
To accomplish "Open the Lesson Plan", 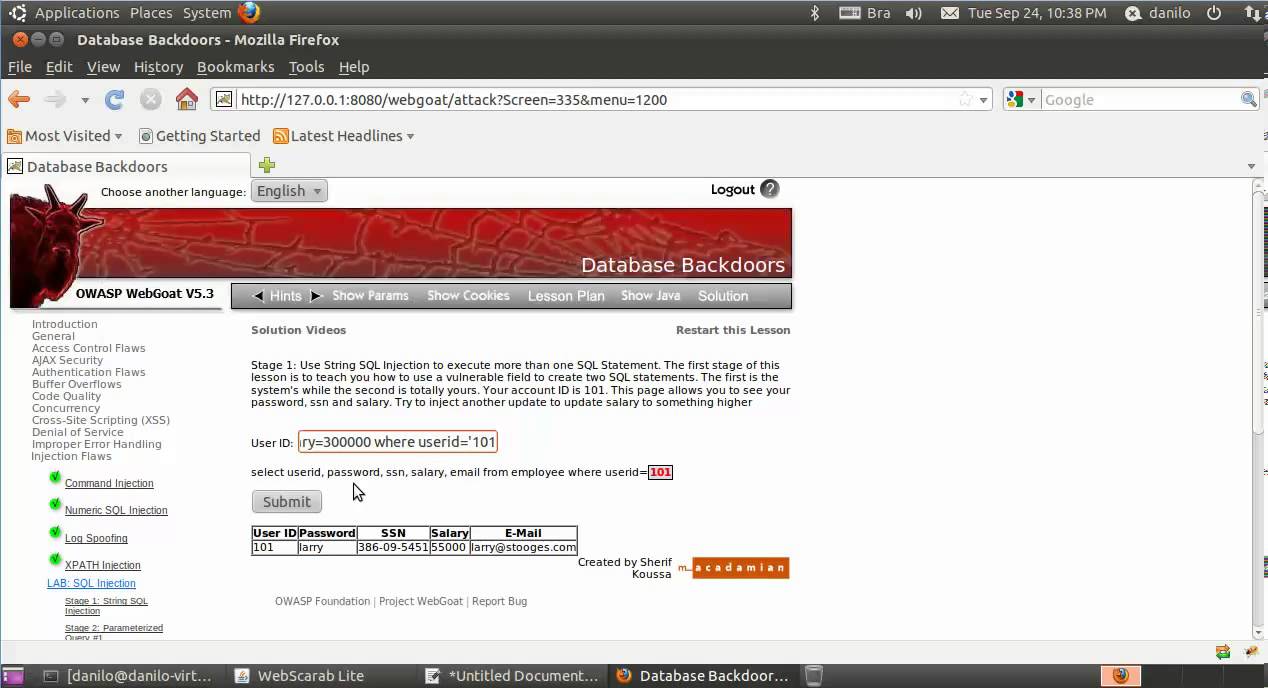I will coord(566,296).
